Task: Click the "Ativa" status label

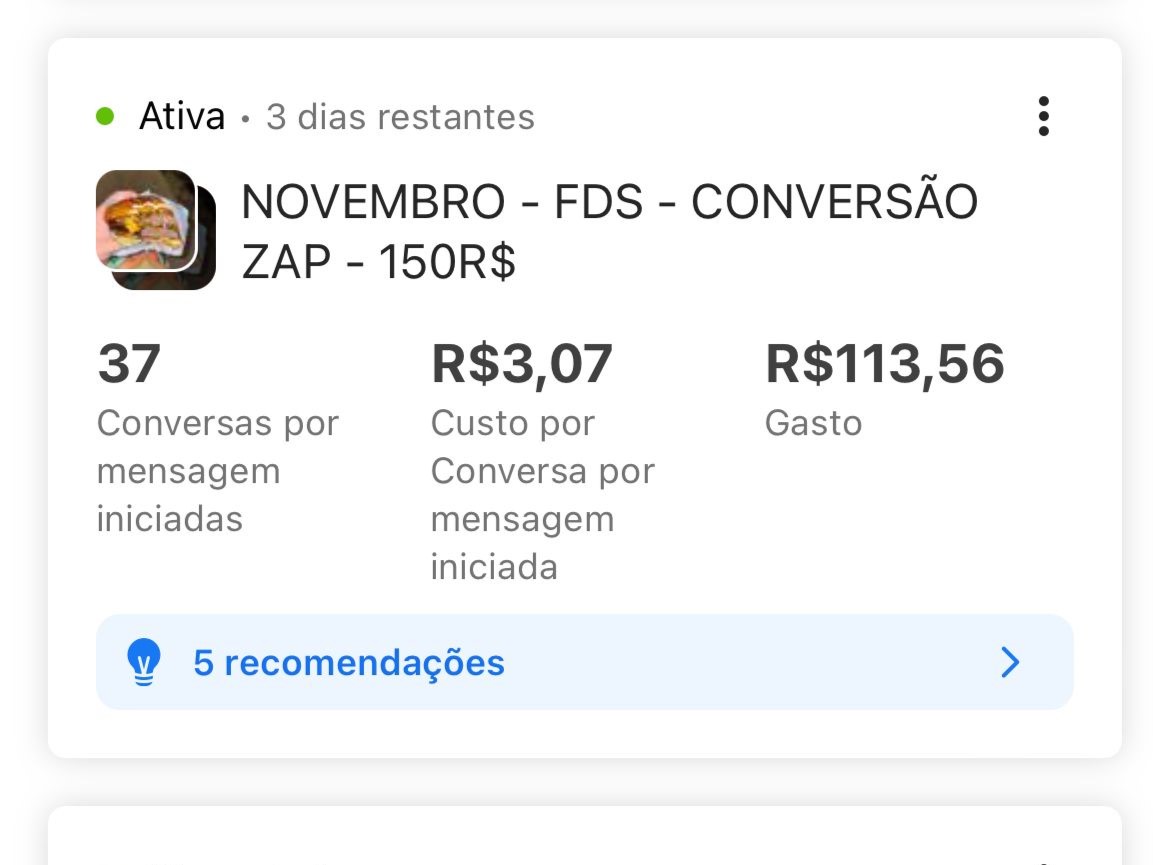Action: [182, 117]
